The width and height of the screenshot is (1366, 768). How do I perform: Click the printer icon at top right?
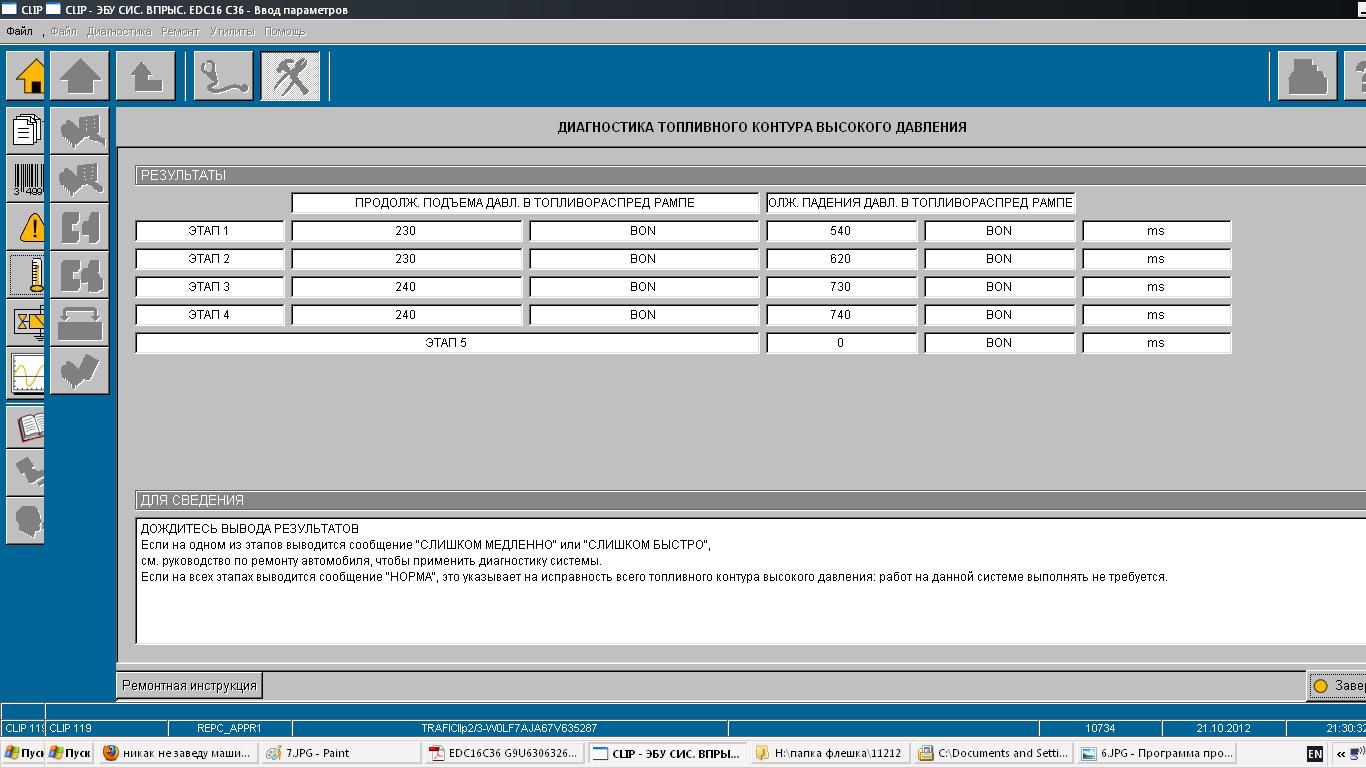[1306, 76]
